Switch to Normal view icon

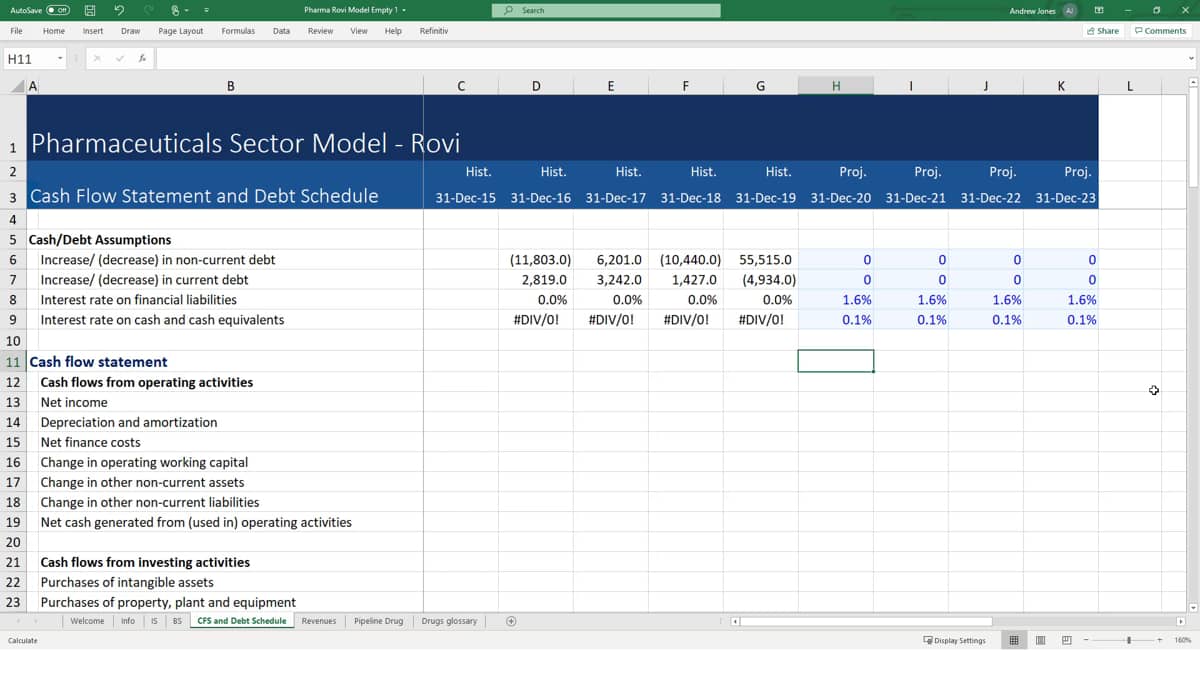pyautogui.click(x=1015, y=640)
